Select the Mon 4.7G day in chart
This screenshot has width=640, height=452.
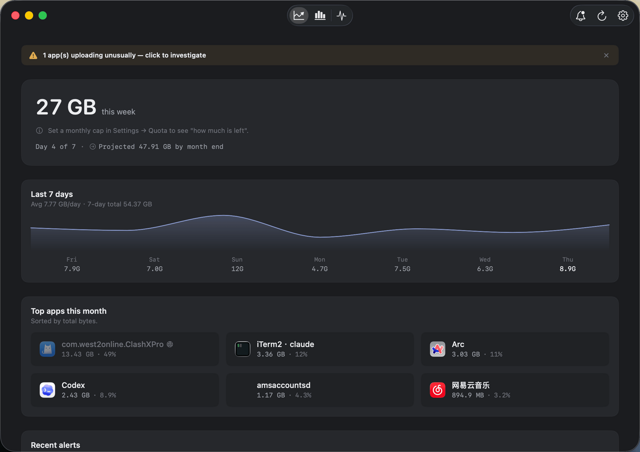(320, 264)
